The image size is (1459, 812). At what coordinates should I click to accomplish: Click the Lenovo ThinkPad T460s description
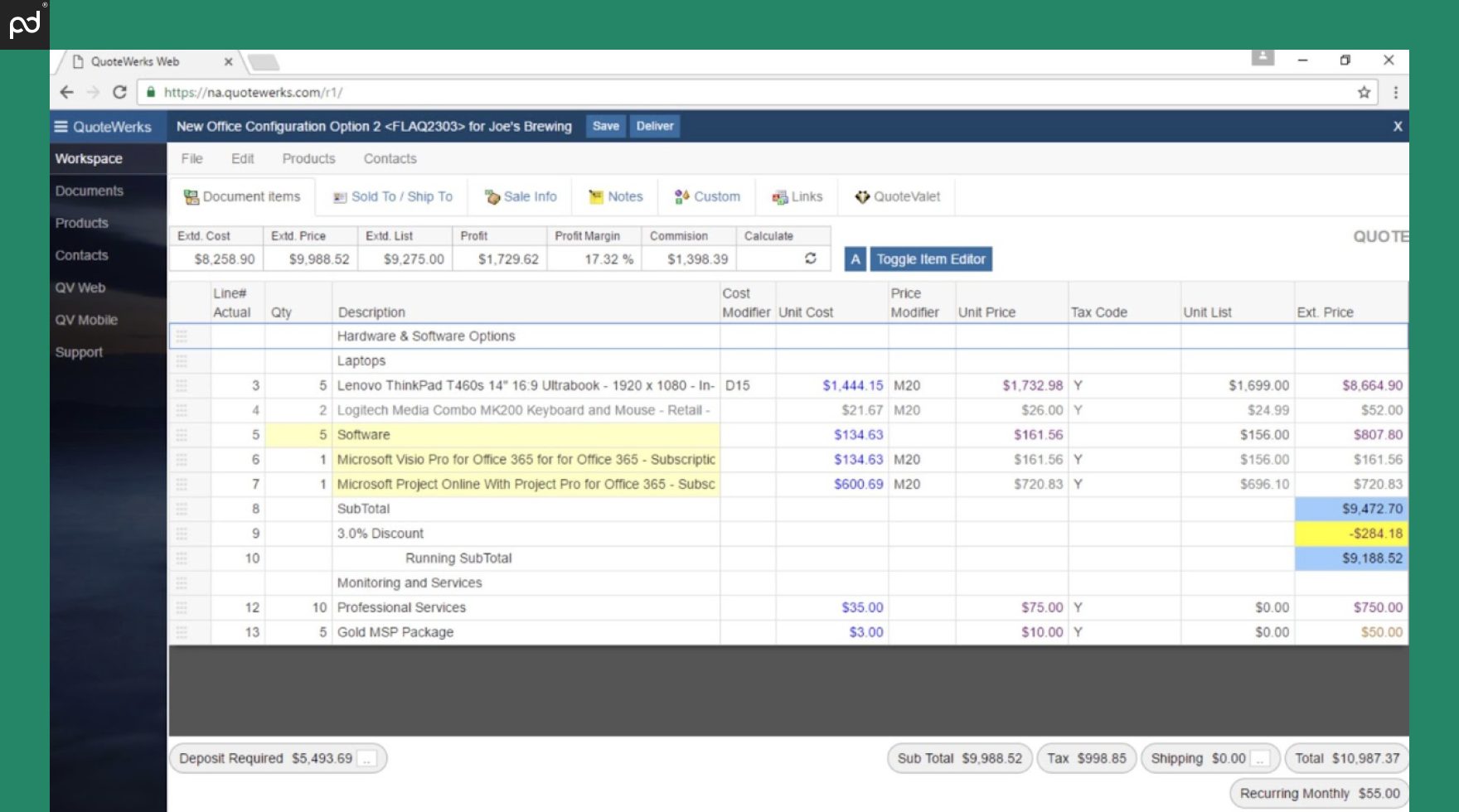tap(526, 385)
